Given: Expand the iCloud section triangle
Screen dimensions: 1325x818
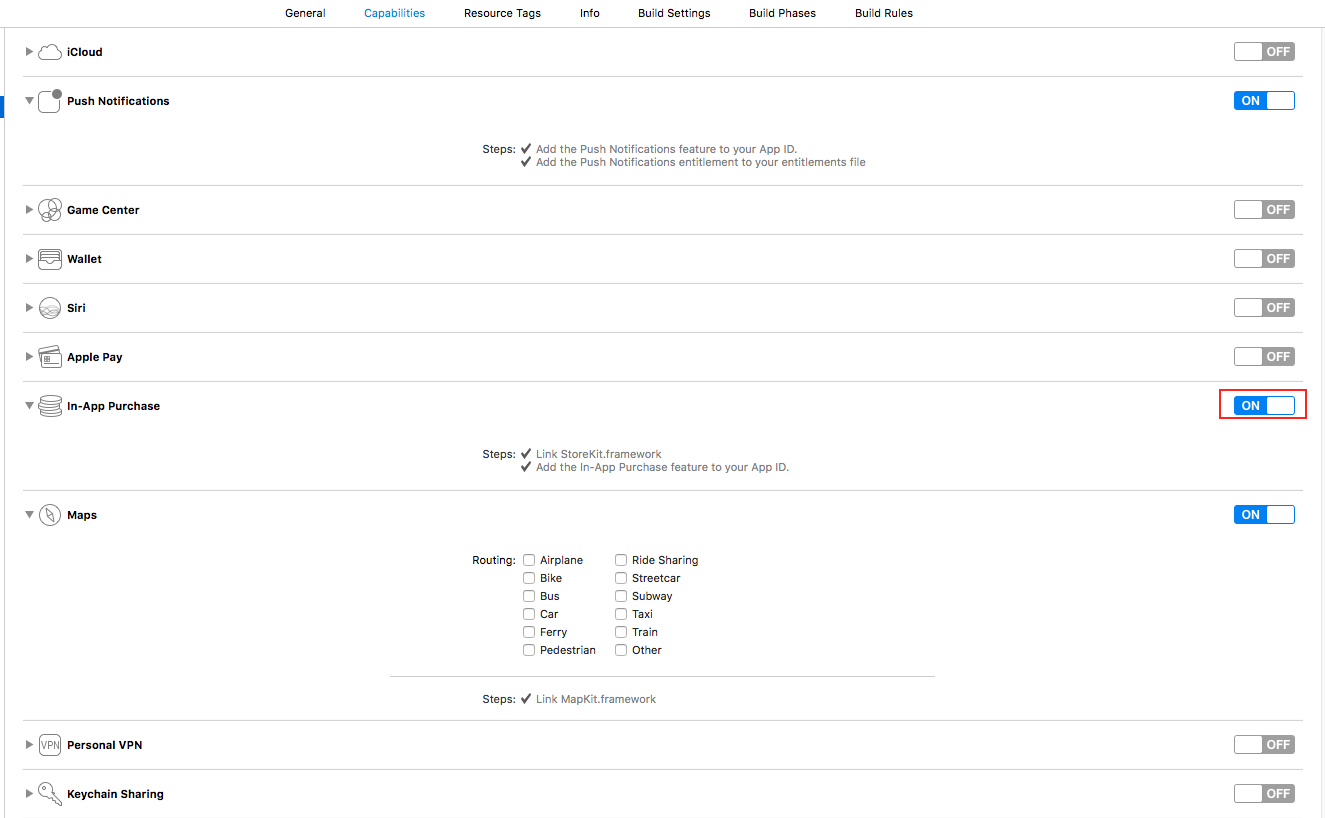Looking at the screenshot, I should 29,52.
